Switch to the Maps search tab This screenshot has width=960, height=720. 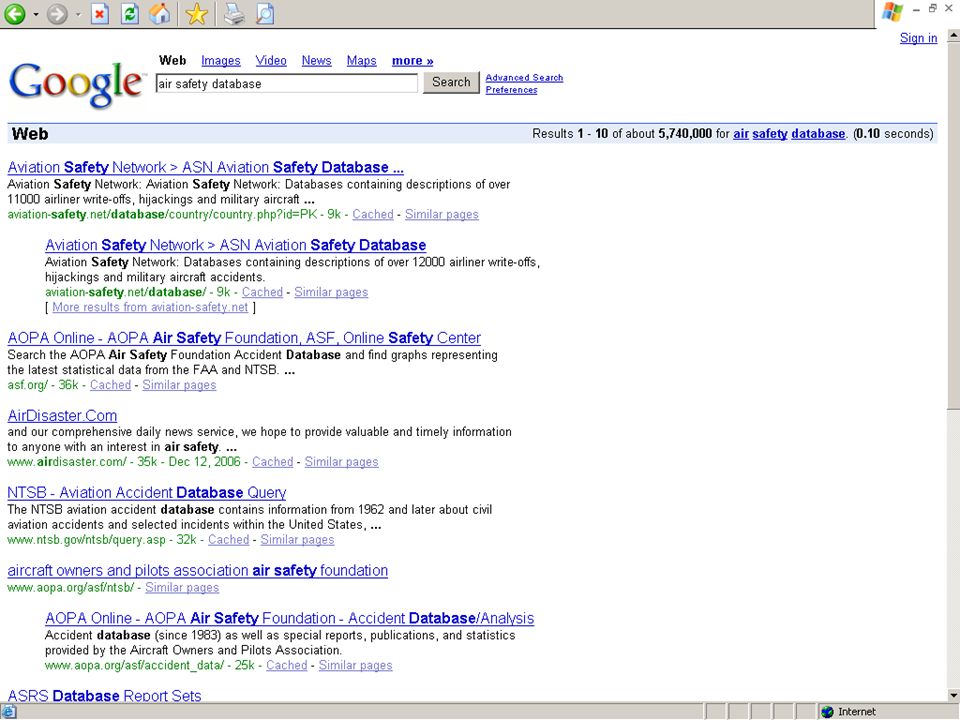coord(361,61)
